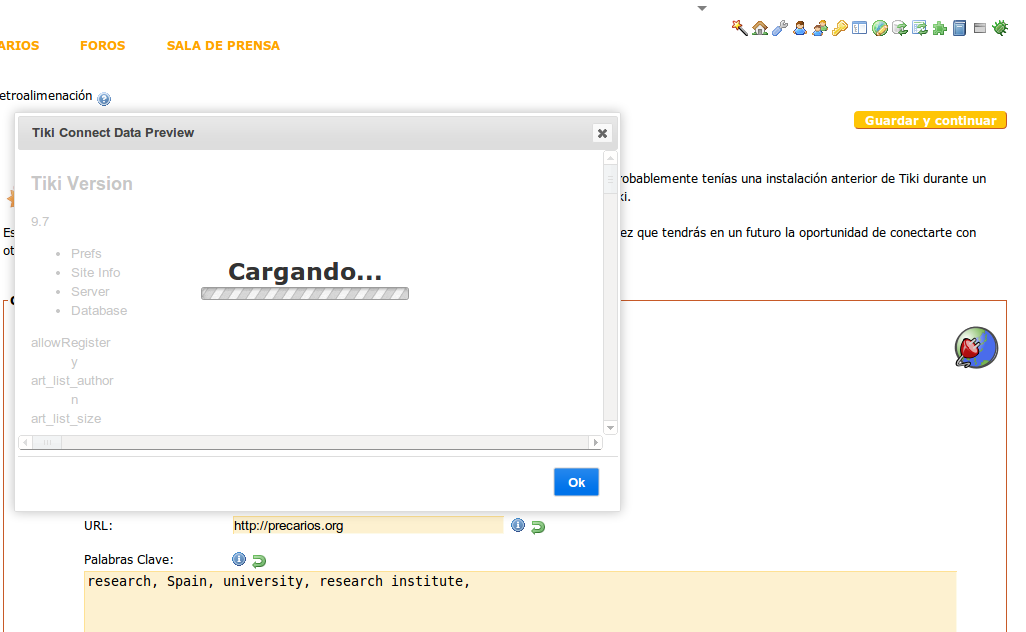The height and width of the screenshot is (632, 1026).
Task: Open the SALA DE PRENSA menu
Action: pos(223,46)
